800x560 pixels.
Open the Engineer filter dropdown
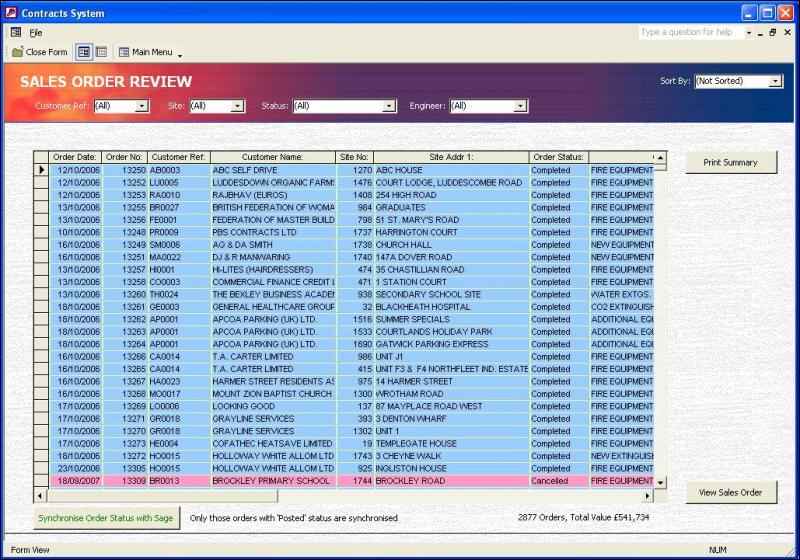520,106
